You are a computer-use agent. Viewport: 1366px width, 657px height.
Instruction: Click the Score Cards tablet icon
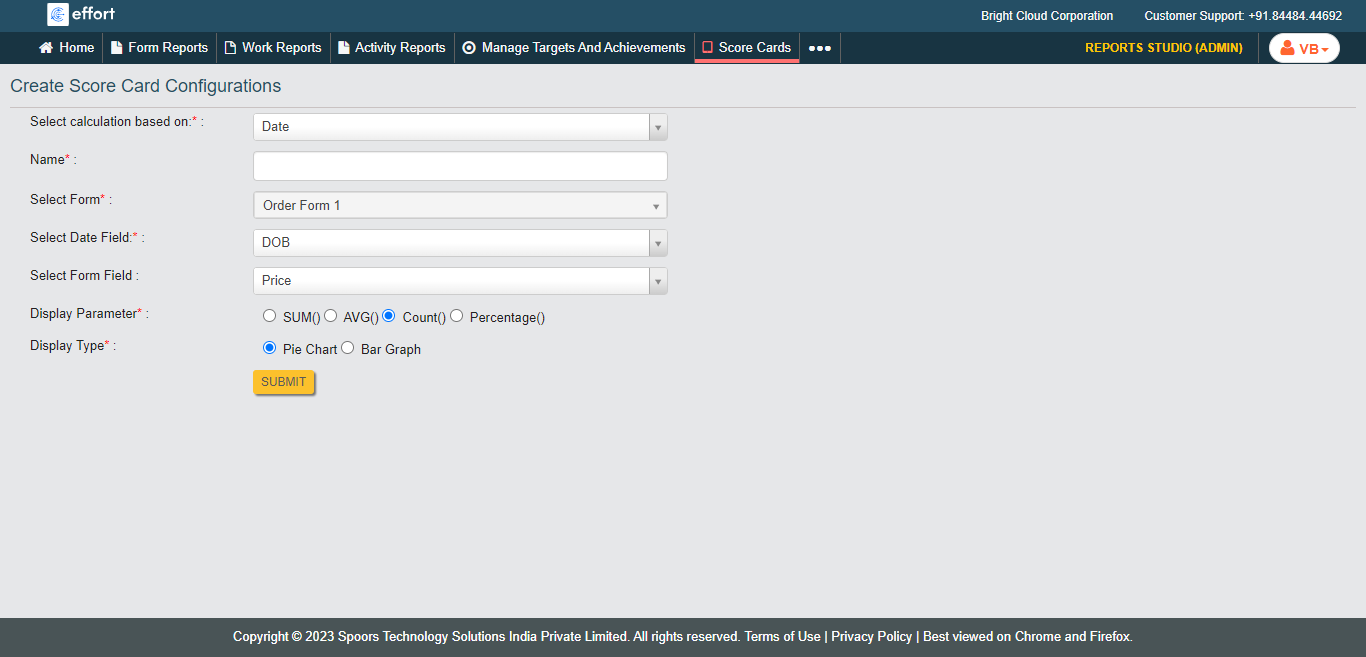coord(708,48)
